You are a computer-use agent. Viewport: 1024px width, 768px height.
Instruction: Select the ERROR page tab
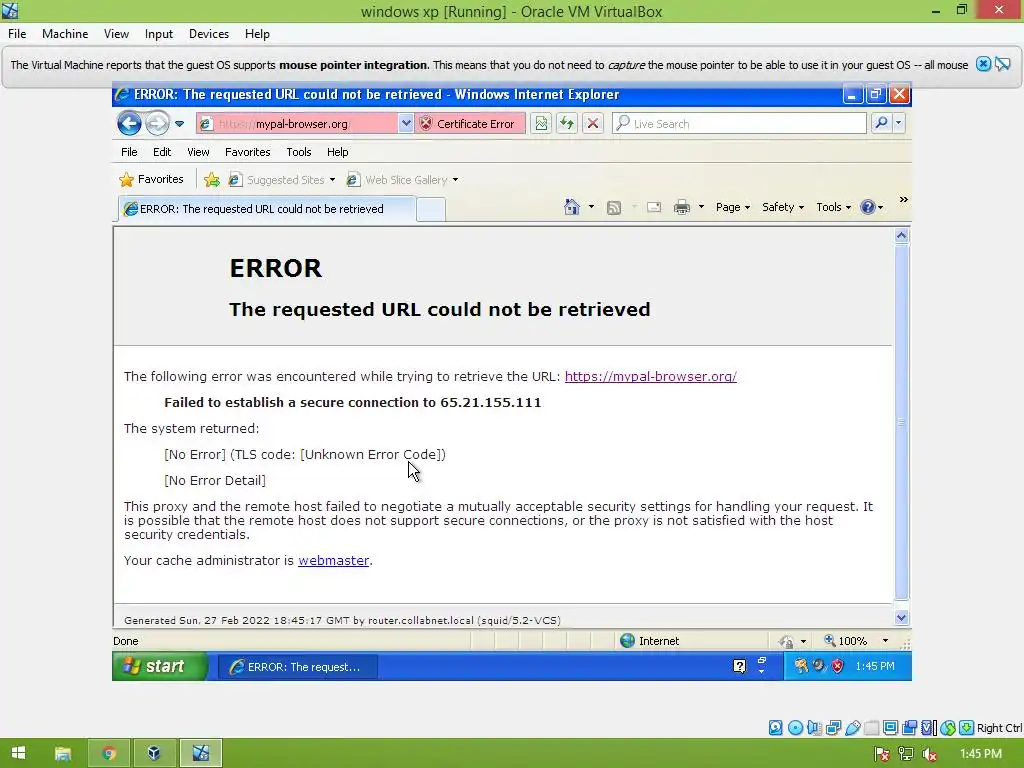pos(266,209)
